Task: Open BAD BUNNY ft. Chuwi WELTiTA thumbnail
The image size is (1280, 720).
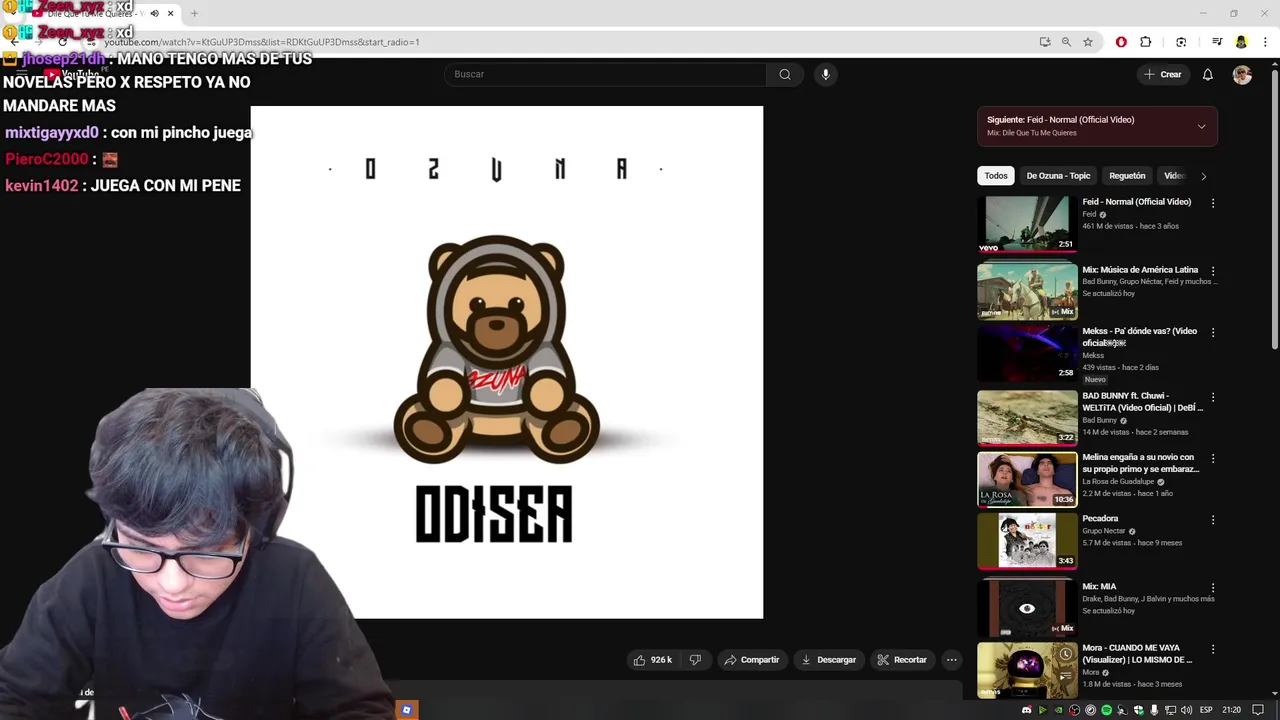Action: (1027, 417)
